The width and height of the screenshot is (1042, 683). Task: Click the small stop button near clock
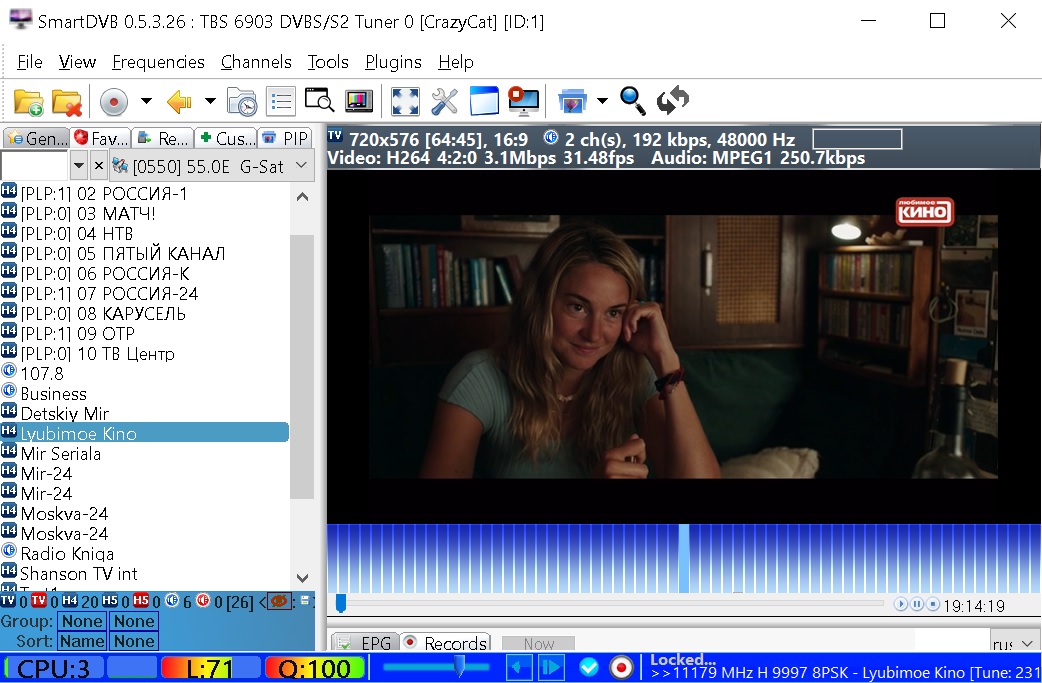click(933, 604)
